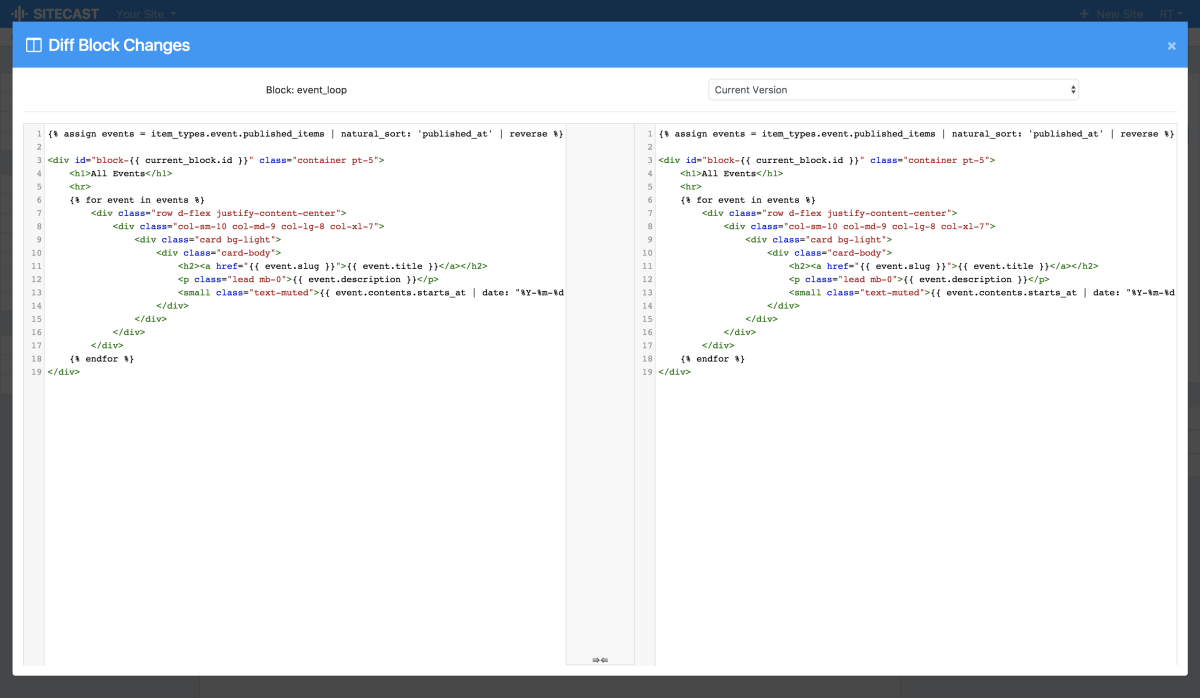Click 'for event in events' line in left pane

coord(136,200)
